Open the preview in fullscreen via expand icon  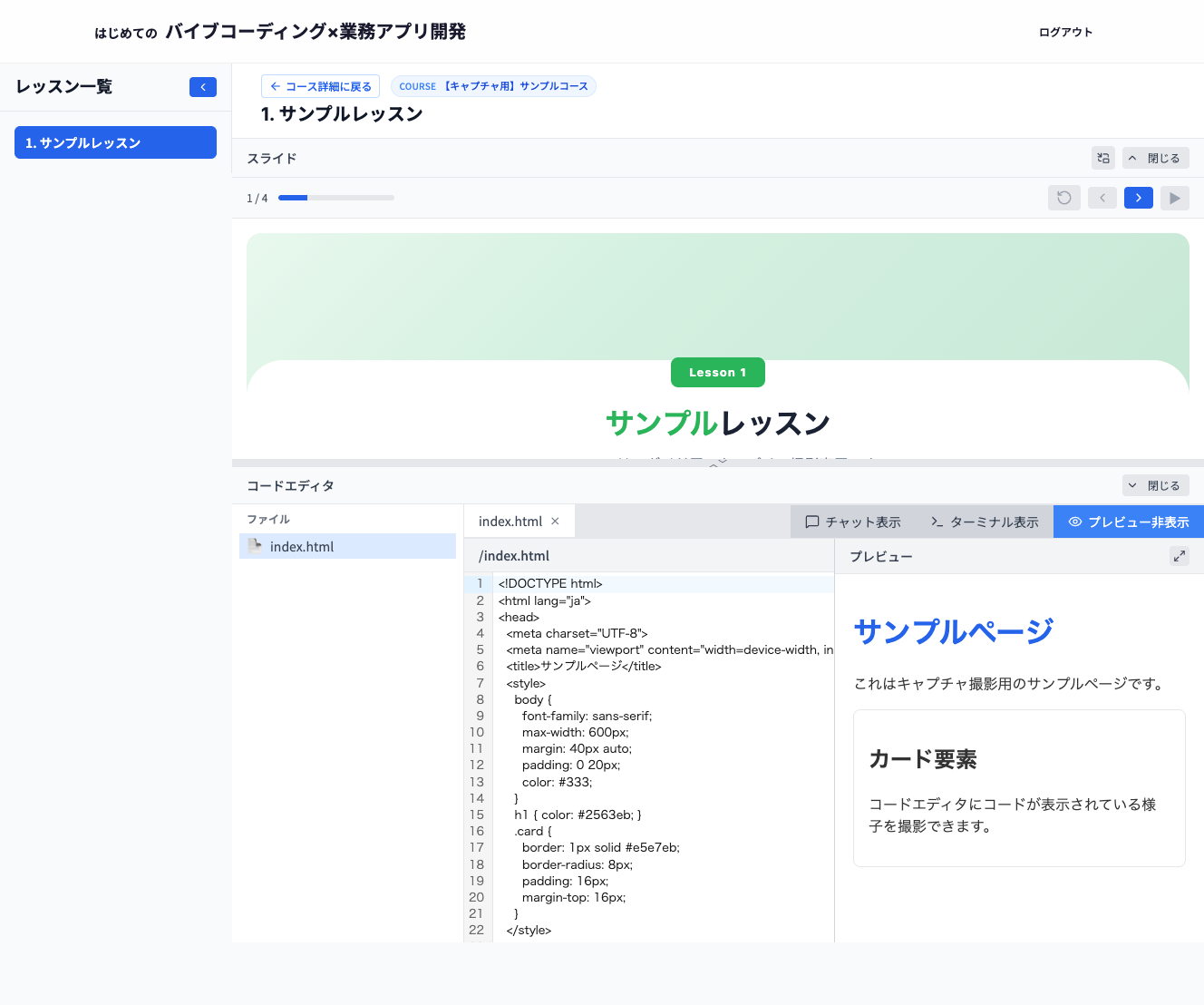click(x=1180, y=555)
